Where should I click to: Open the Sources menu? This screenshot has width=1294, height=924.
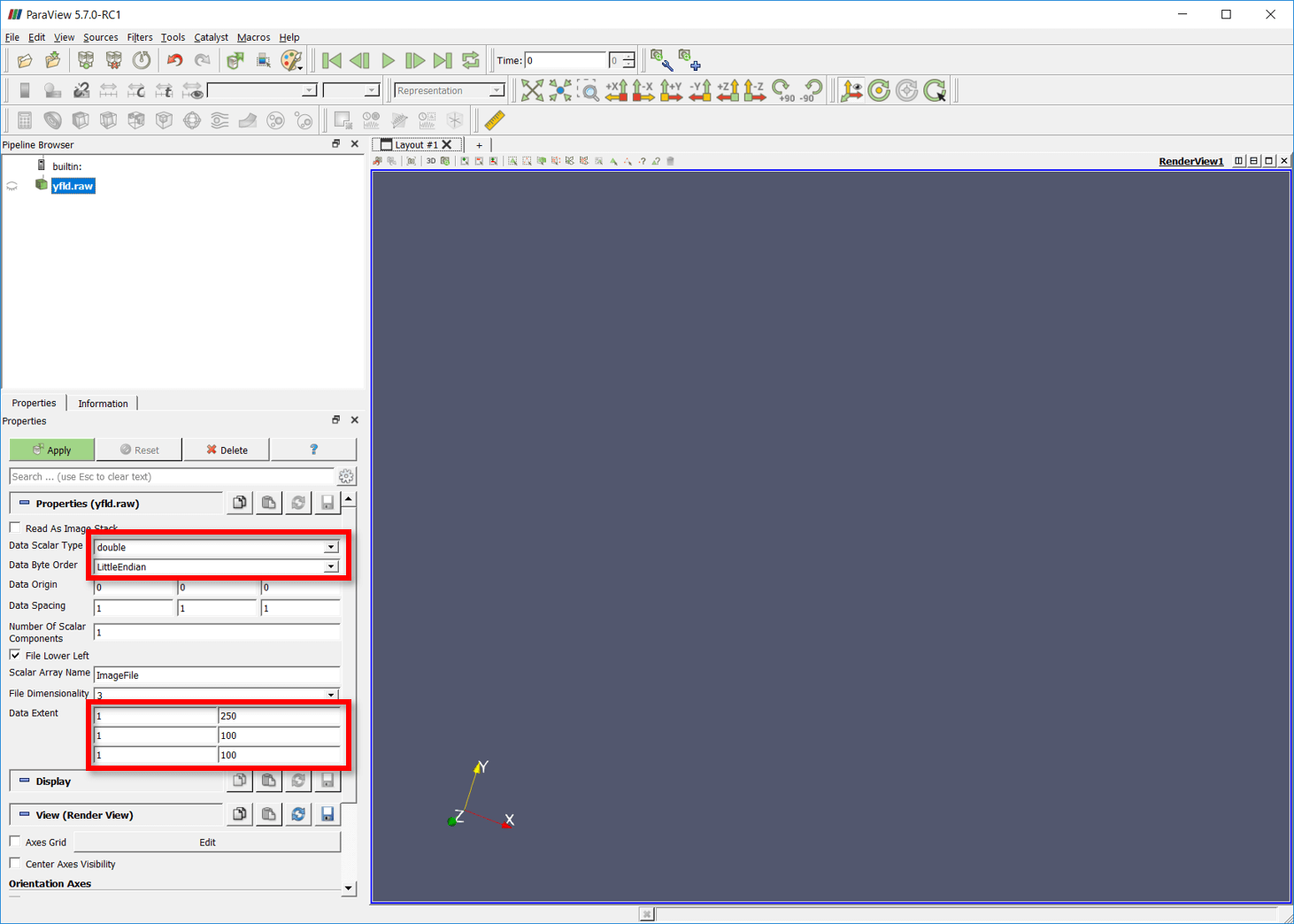pyautogui.click(x=100, y=37)
